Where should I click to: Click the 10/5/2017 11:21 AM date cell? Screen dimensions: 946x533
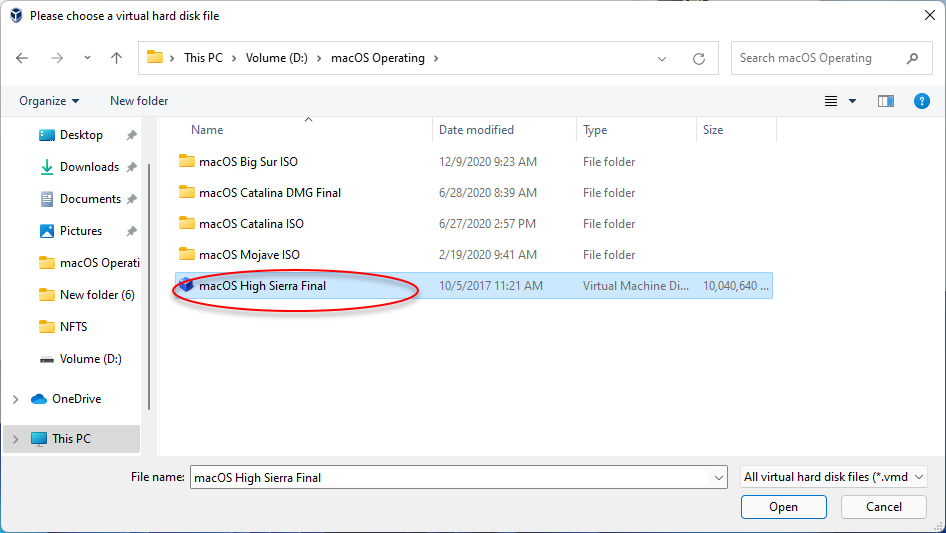[x=490, y=286]
